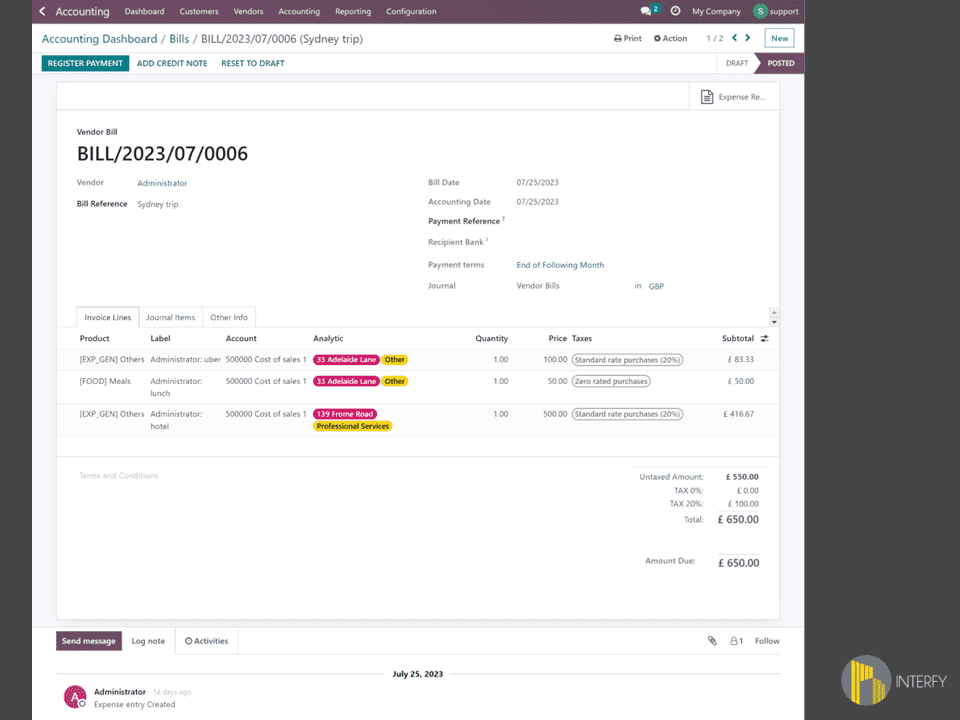
Task: Open the activities clock icon in navbar
Action: click(x=675, y=11)
